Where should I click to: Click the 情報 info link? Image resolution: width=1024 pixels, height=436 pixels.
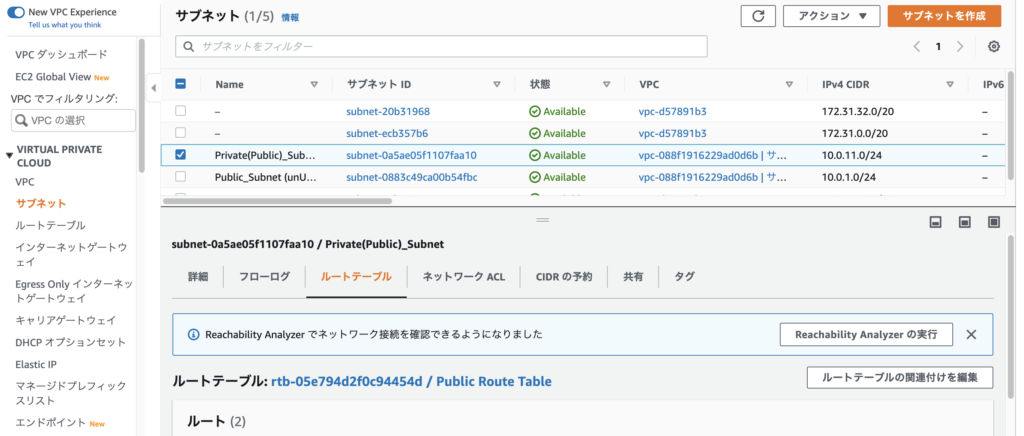(x=291, y=18)
